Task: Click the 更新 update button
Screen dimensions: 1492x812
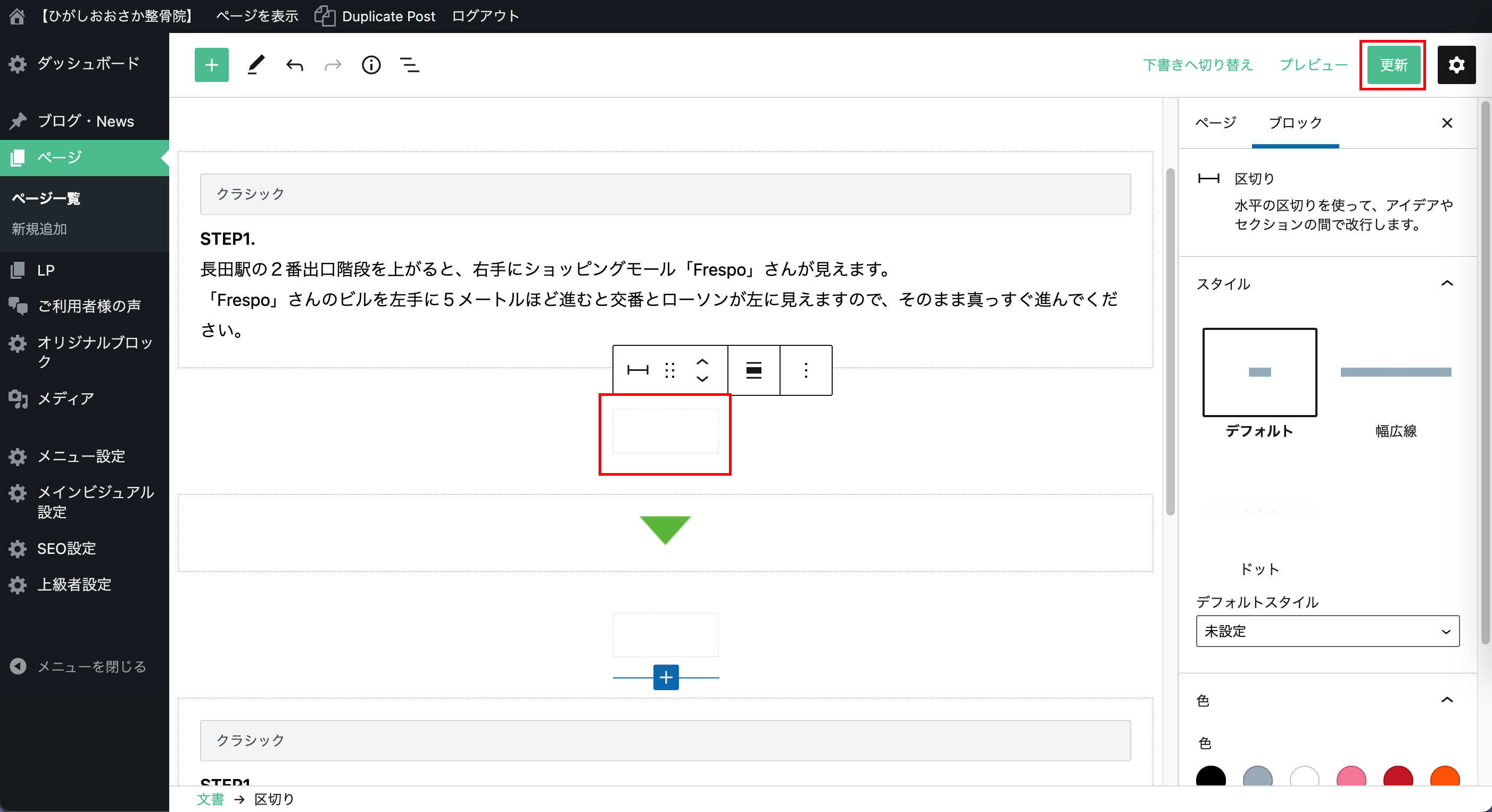Action: [x=1393, y=65]
